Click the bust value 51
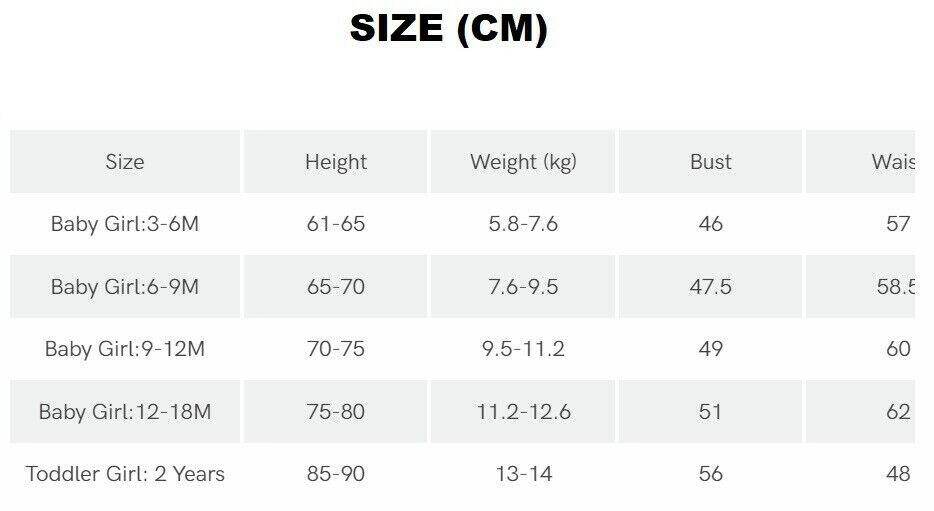Viewport: 934px width, 511px height. click(x=711, y=412)
